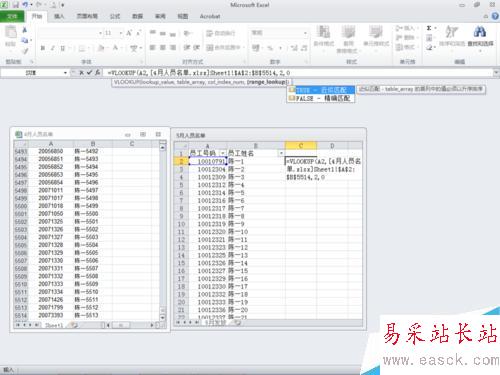Click inside the VLOOKUP formula bar
500x375 pixels.
(298, 72)
